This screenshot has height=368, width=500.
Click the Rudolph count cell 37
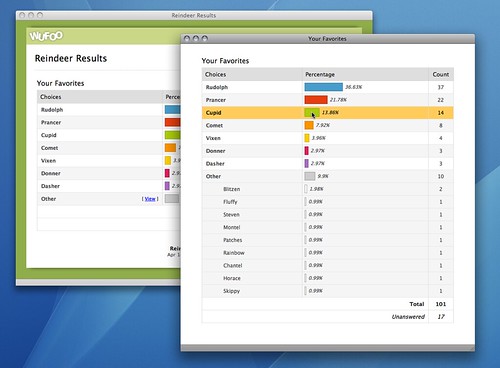coord(441,87)
